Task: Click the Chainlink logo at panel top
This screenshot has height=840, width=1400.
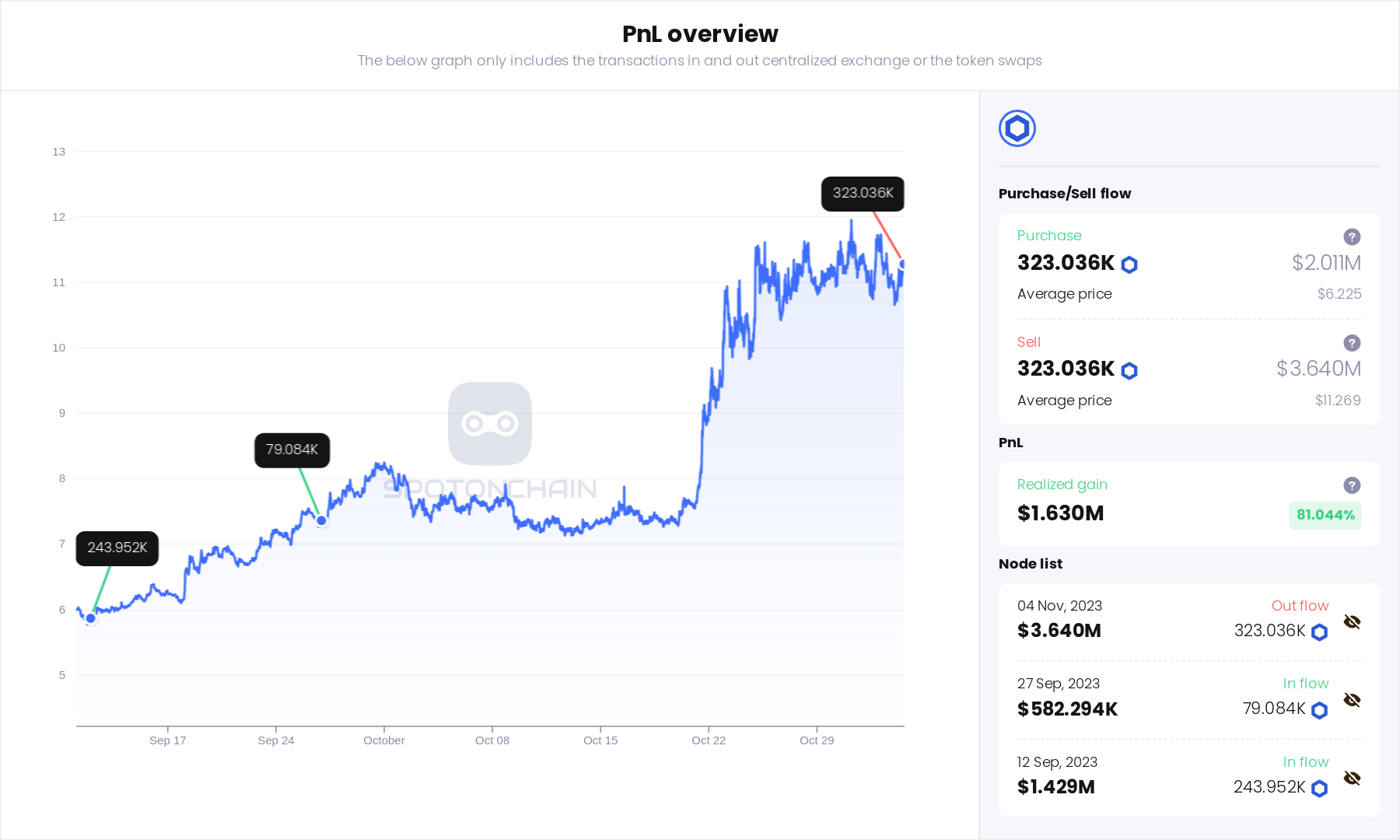Action: tap(1017, 128)
